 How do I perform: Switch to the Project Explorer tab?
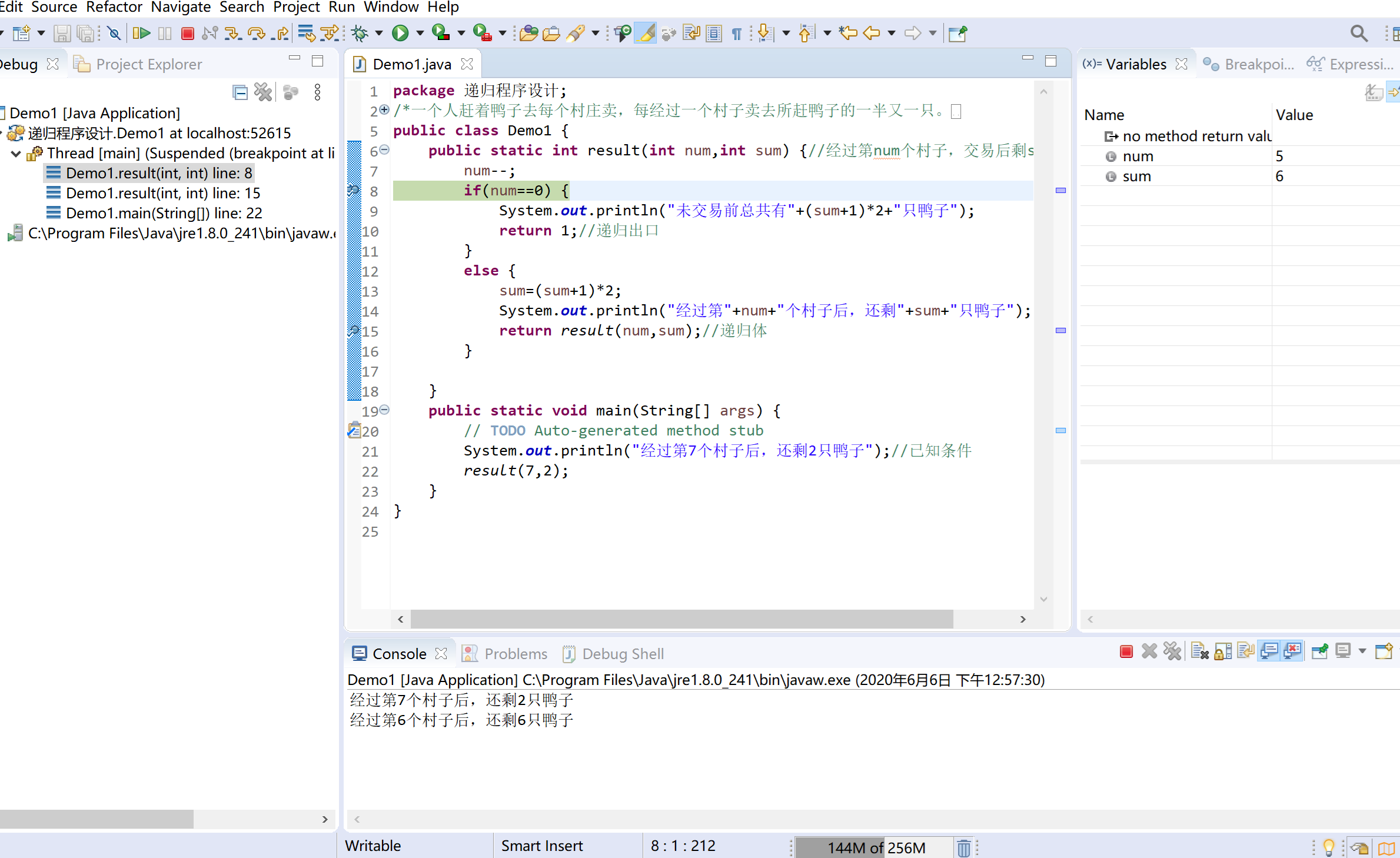point(138,64)
